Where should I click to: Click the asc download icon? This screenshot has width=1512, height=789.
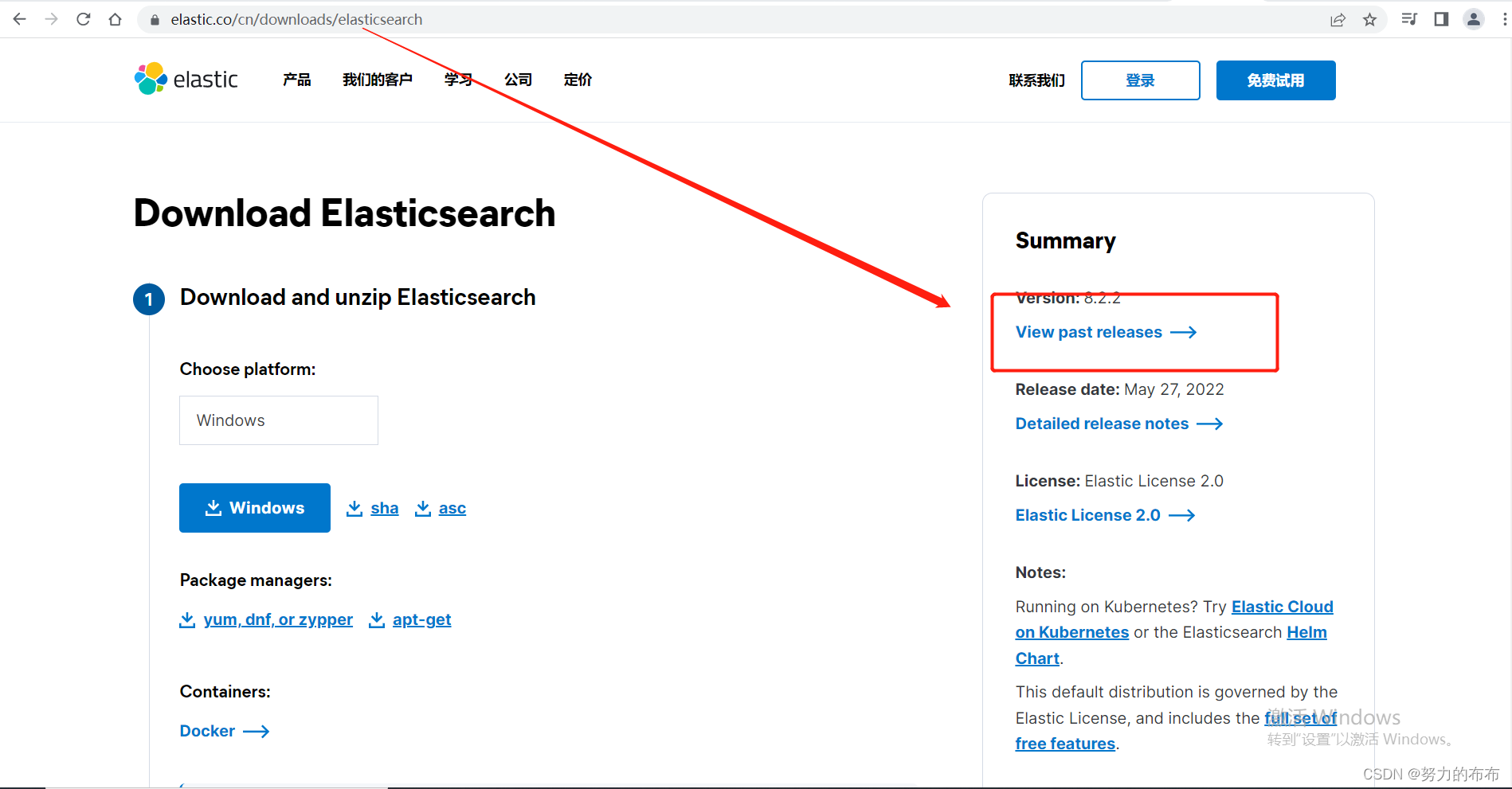point(423,508)
